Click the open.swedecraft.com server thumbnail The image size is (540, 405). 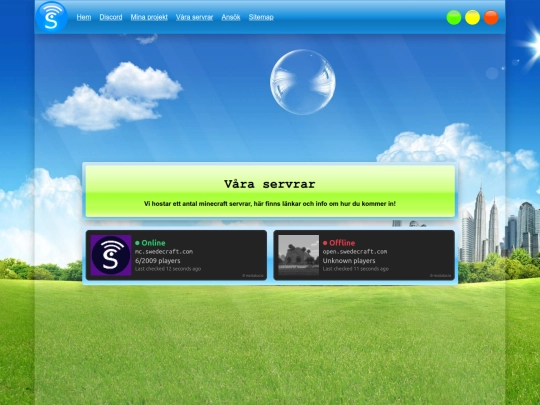299,255
